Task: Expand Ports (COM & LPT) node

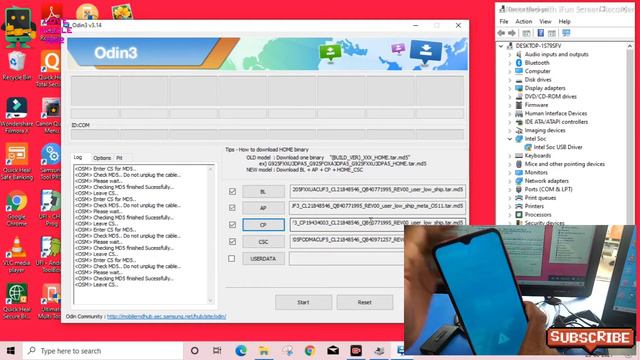Action: tap(510, 189)
